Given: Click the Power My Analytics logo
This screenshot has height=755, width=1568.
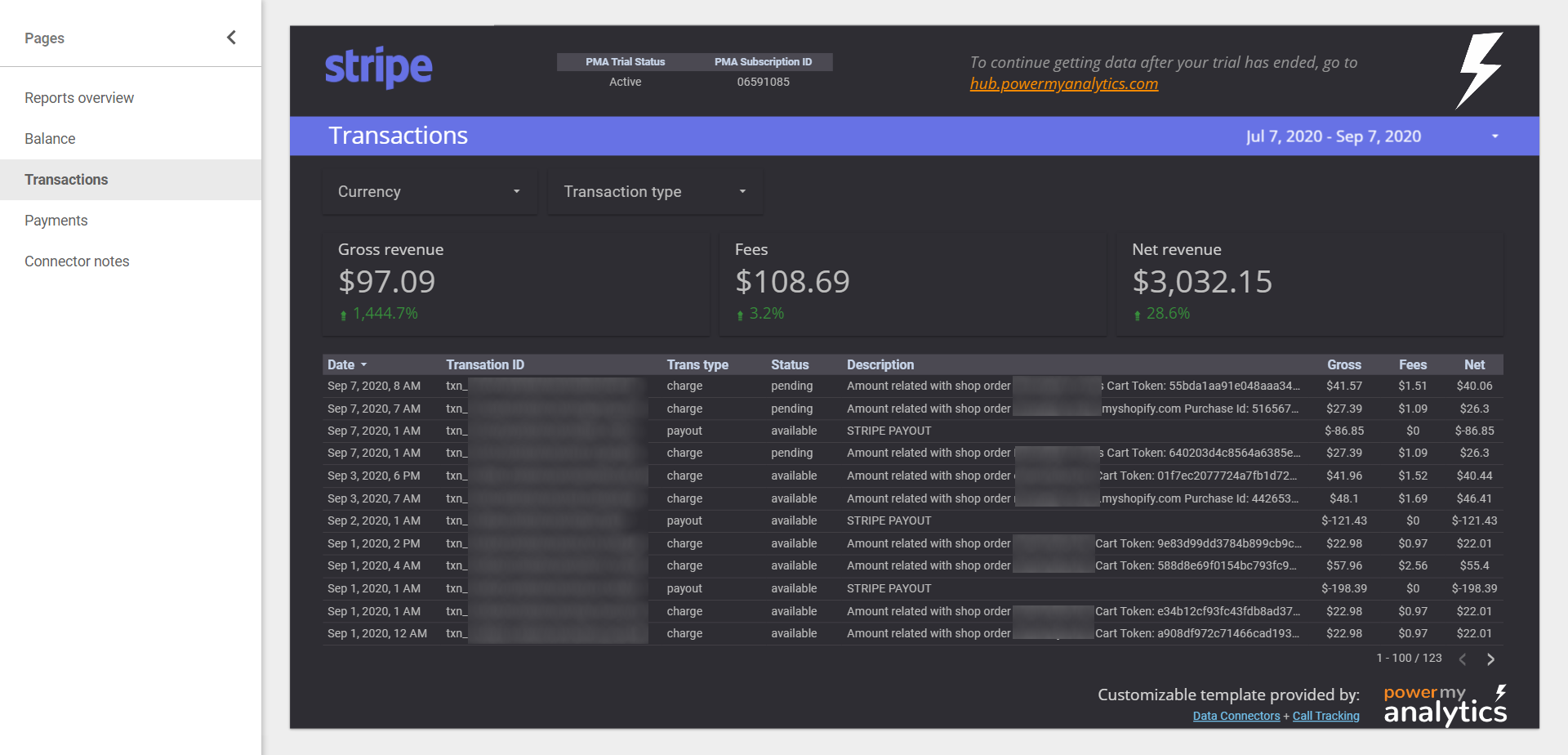Looking at the screenshot, I should point(1445,706).
